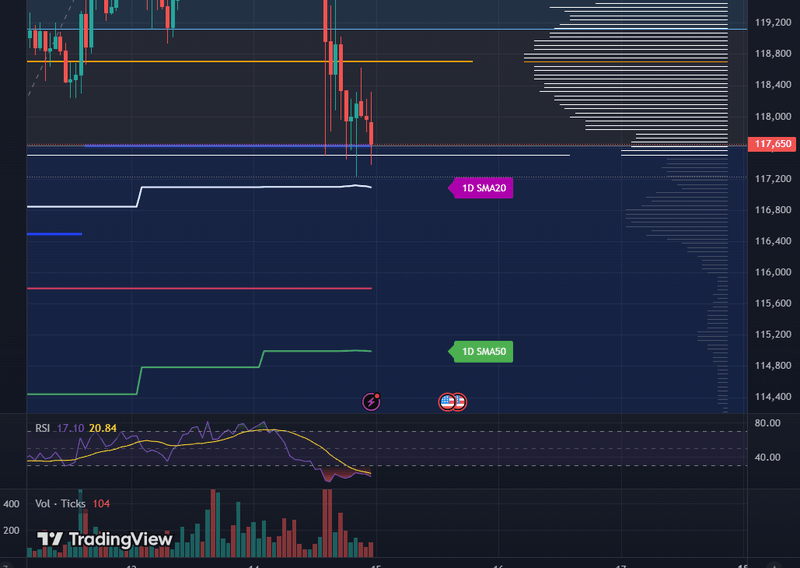This screenshot has height=568, width=800.
Task: Click the 119,200 price scale label
Action: pos(773,22)
